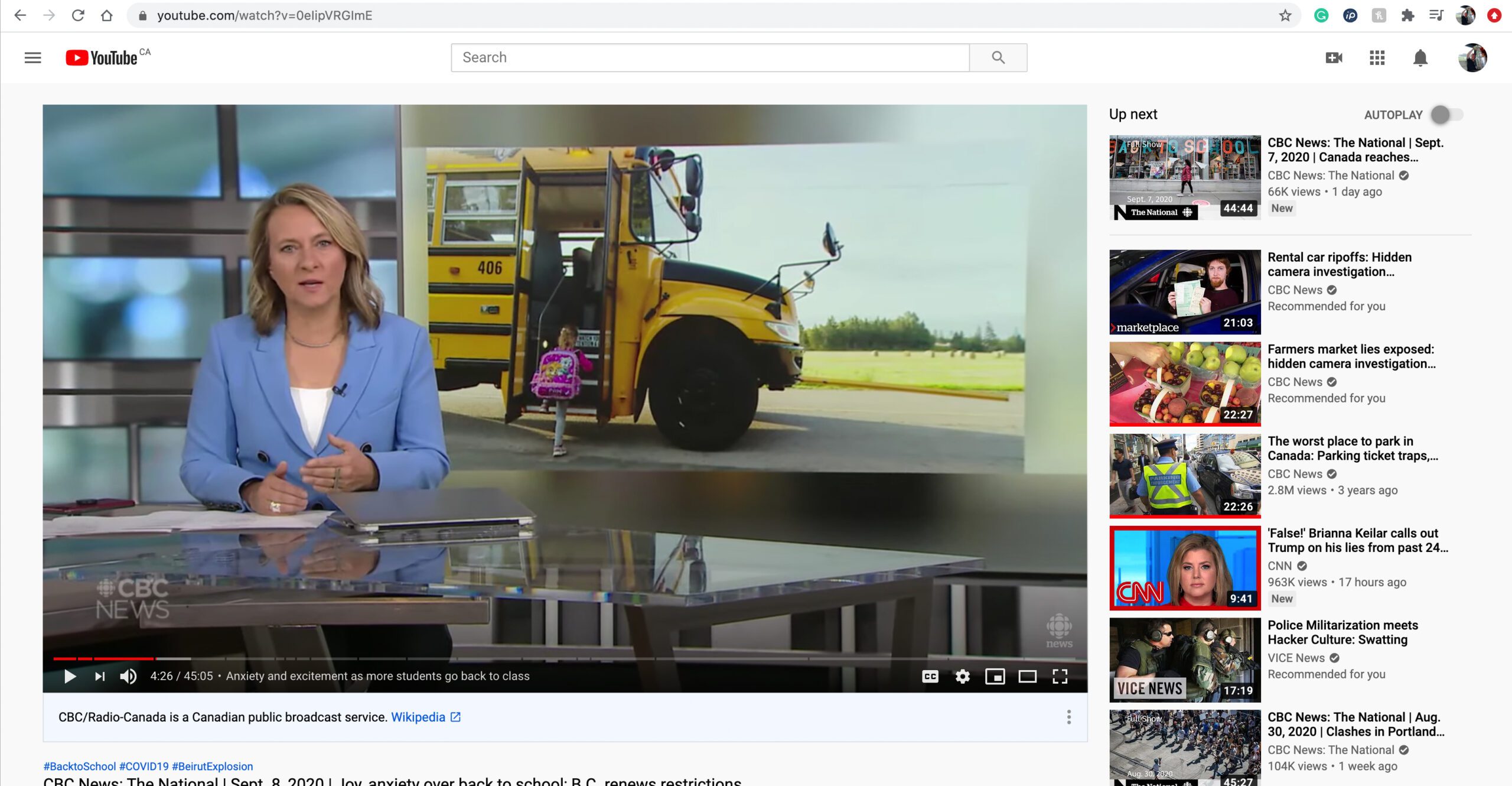
Task: Open the Wikipedia link for CBC/Radio-Canada
Action: 425,717
